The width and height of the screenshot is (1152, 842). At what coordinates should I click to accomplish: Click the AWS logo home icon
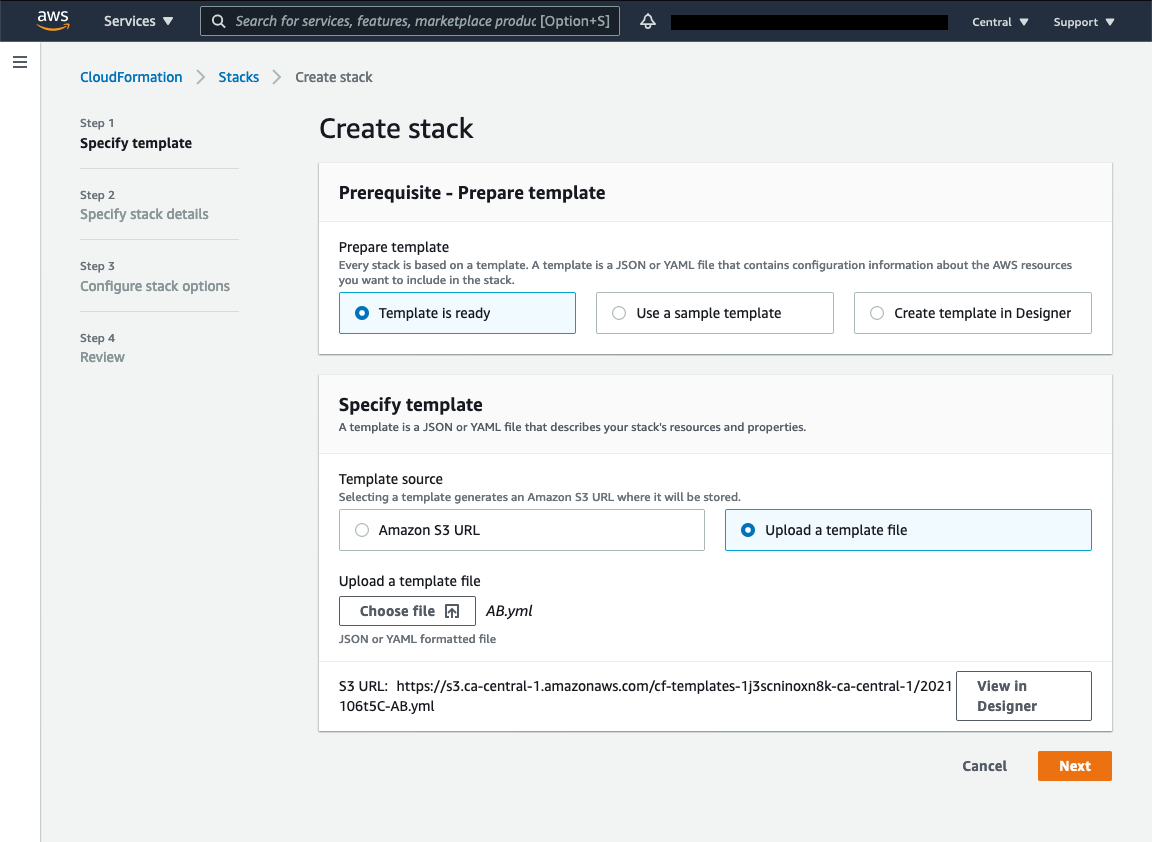(53, 21)
